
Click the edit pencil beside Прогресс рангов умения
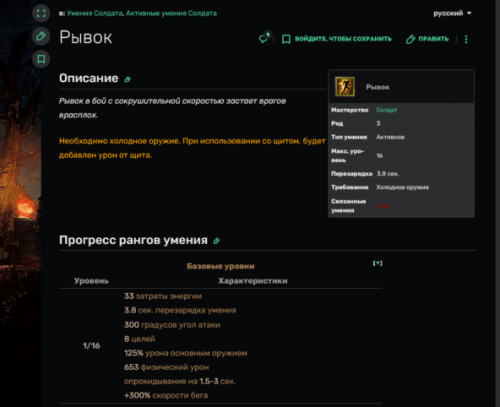point(217,241)
